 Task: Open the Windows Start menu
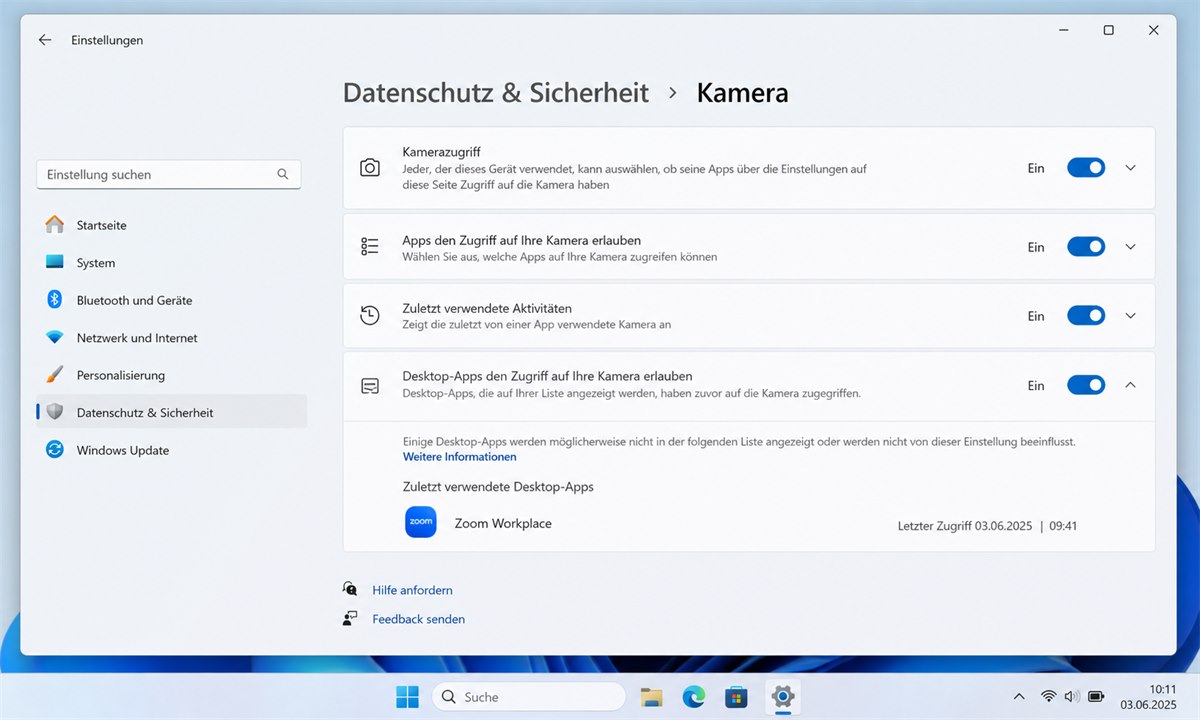408,697
